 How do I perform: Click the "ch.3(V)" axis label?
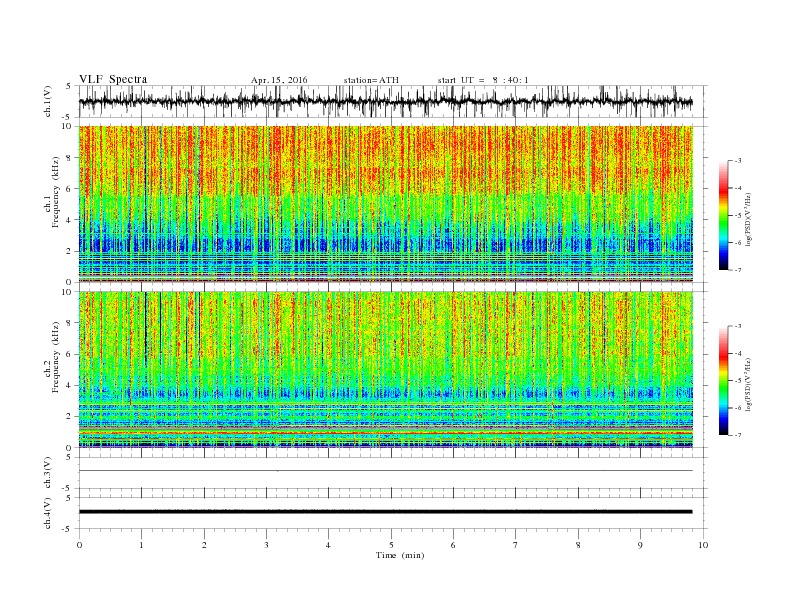(48, 473)
